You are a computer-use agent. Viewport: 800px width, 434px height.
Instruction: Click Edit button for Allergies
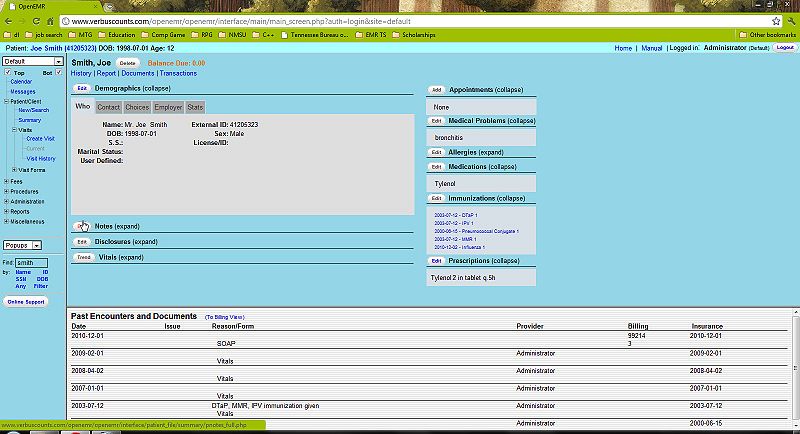(436, 152)
